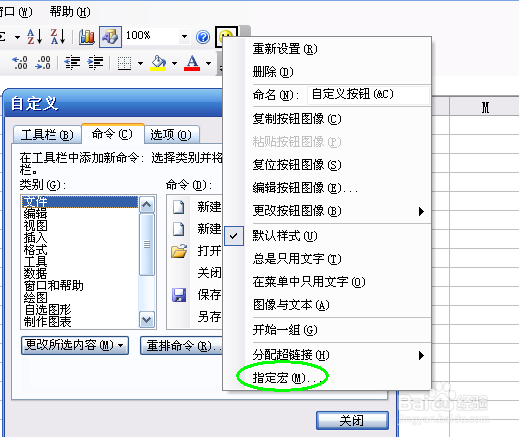
Task: Click 重排命令 button
Action: point(182,346)
